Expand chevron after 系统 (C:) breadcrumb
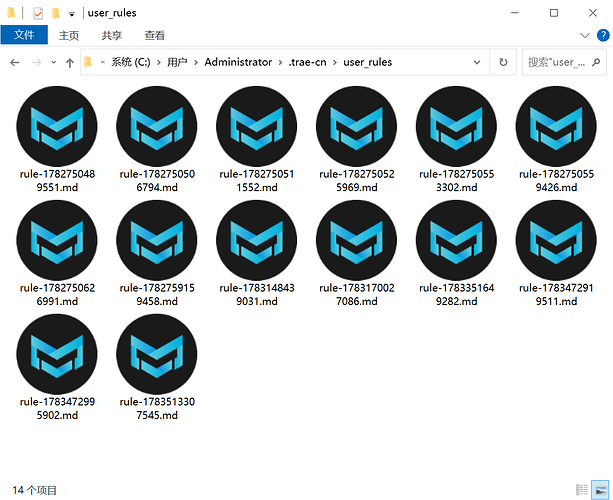Image resolution: width=613 pixels, height=500 pixels. point(159,62)
